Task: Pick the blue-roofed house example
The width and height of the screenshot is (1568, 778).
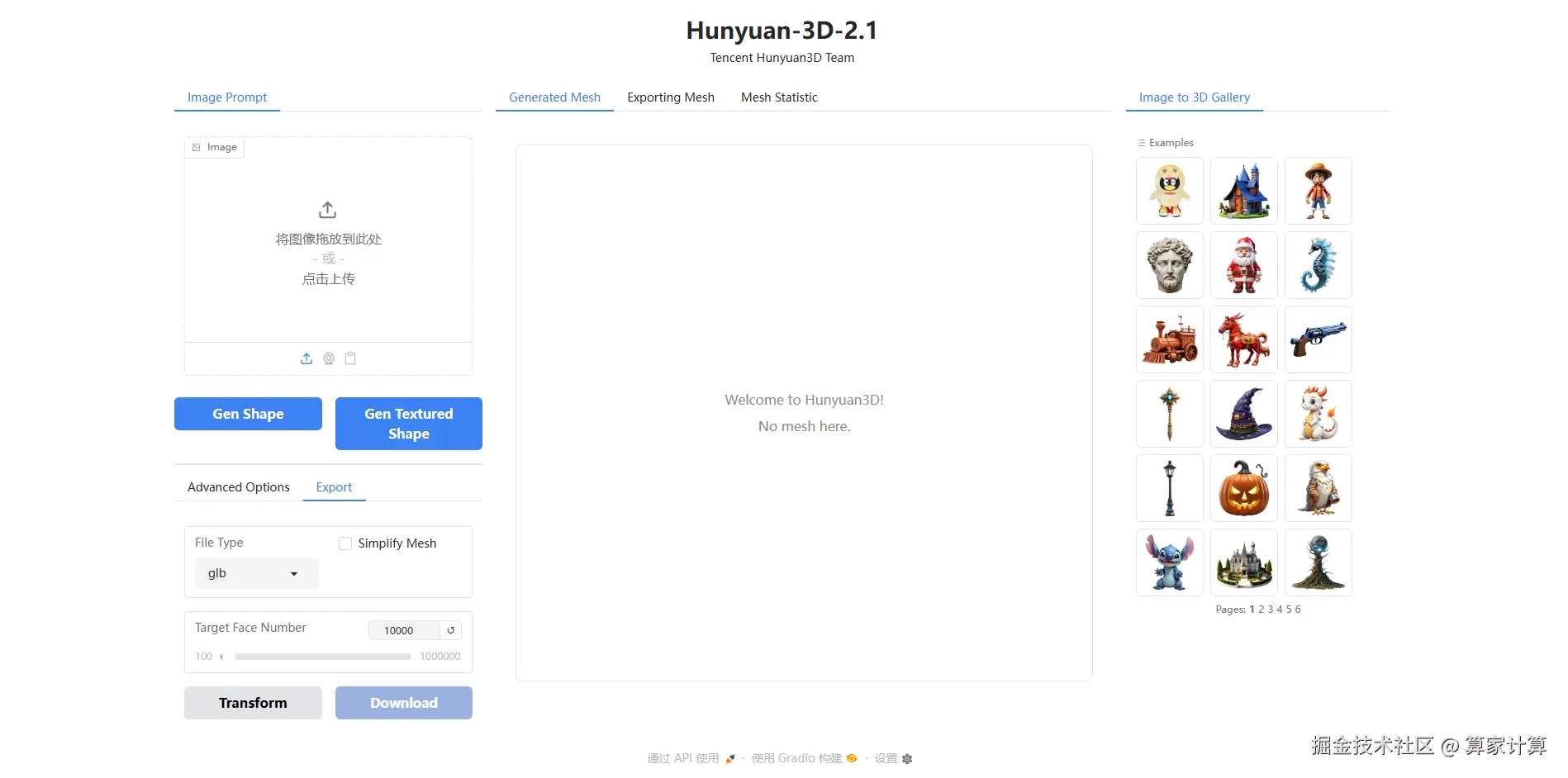Action: coord(1244,191)
